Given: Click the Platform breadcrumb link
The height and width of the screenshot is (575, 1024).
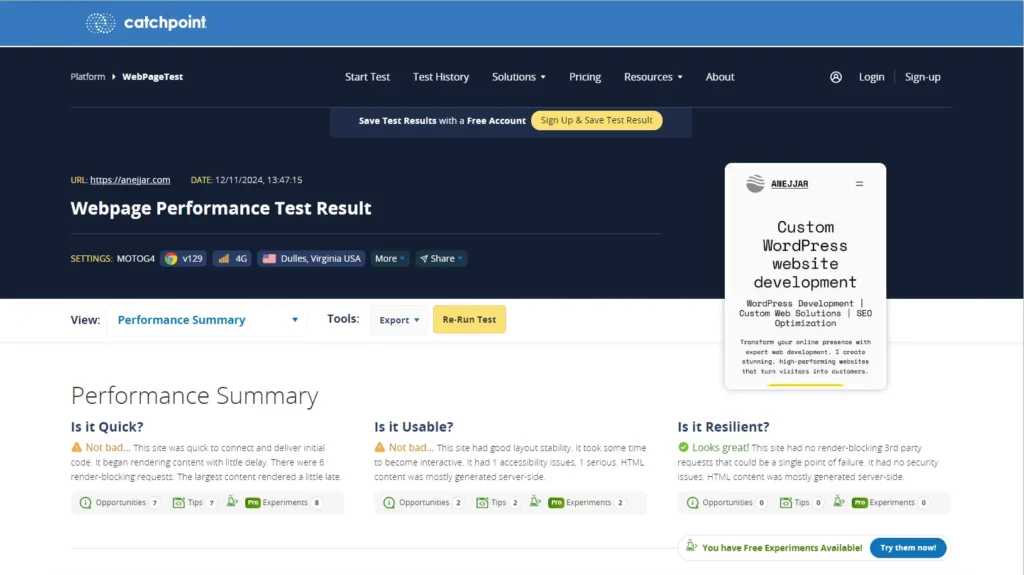Looking at the screenshot, I should 88,77.
